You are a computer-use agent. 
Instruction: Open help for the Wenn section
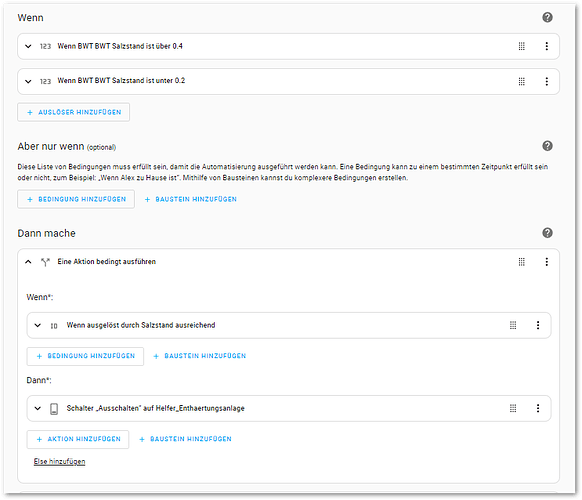pos(547,17)
